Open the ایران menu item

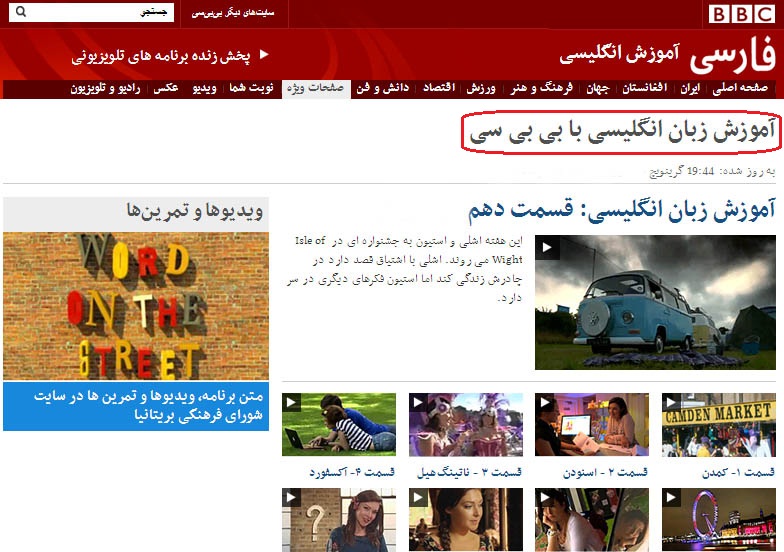click(690, 88)
